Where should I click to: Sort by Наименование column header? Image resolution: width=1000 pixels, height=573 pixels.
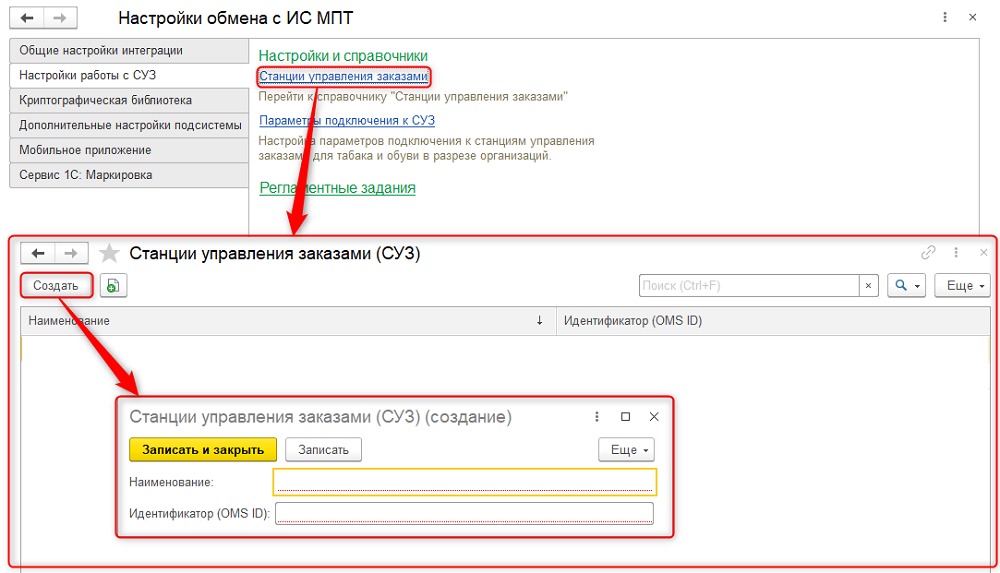288,321
